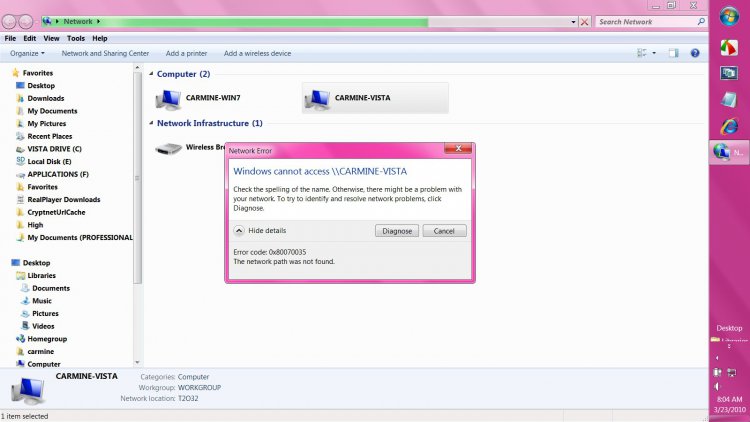This screenshot has height=422, width=750.
Task: Open Explorer help question mark icon
Action: pos(695,53)
